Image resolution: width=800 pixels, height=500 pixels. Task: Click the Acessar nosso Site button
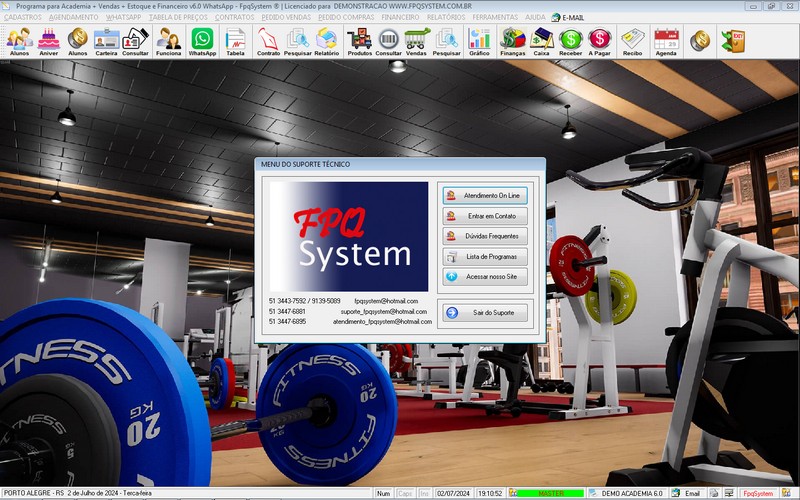click(485, 277)
